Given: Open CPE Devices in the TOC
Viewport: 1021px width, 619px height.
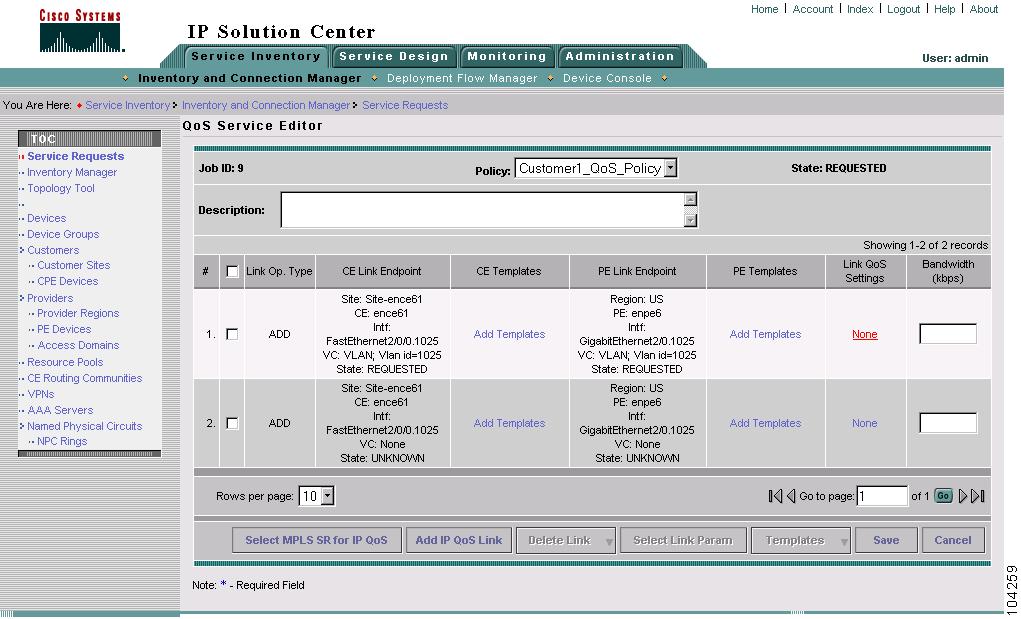Looking at the screenshot, I should click(x=68, y=281).
